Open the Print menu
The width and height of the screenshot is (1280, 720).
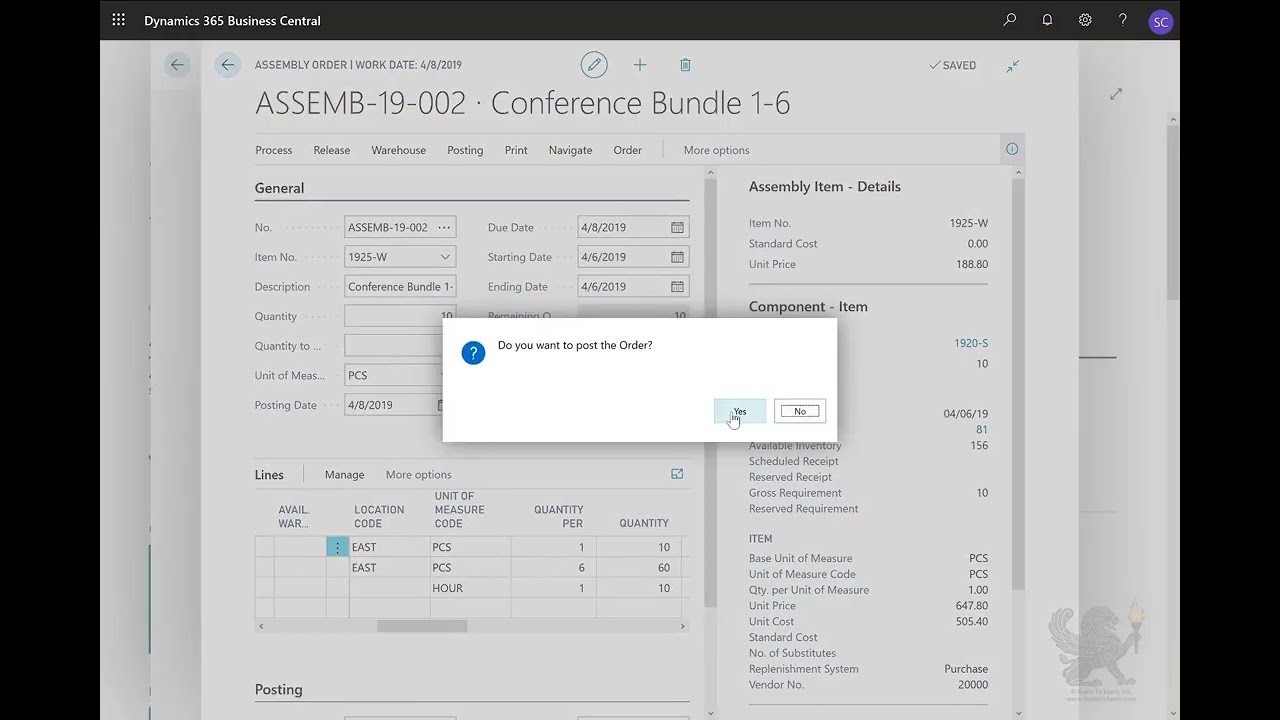pos(516,150)
